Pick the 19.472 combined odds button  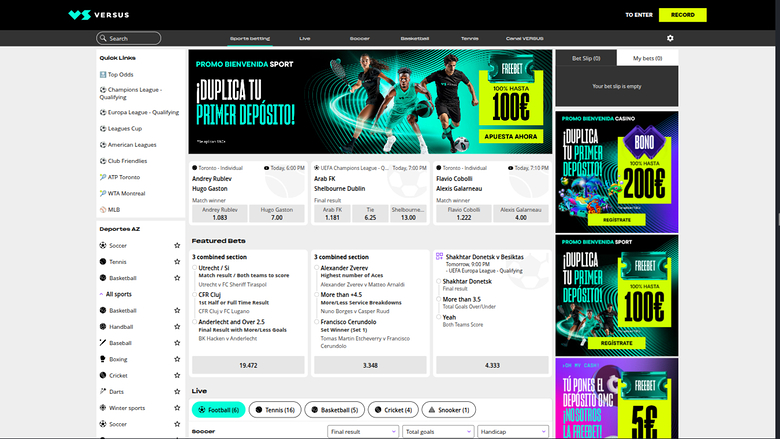pyautogui.click(x=248, y=365)
